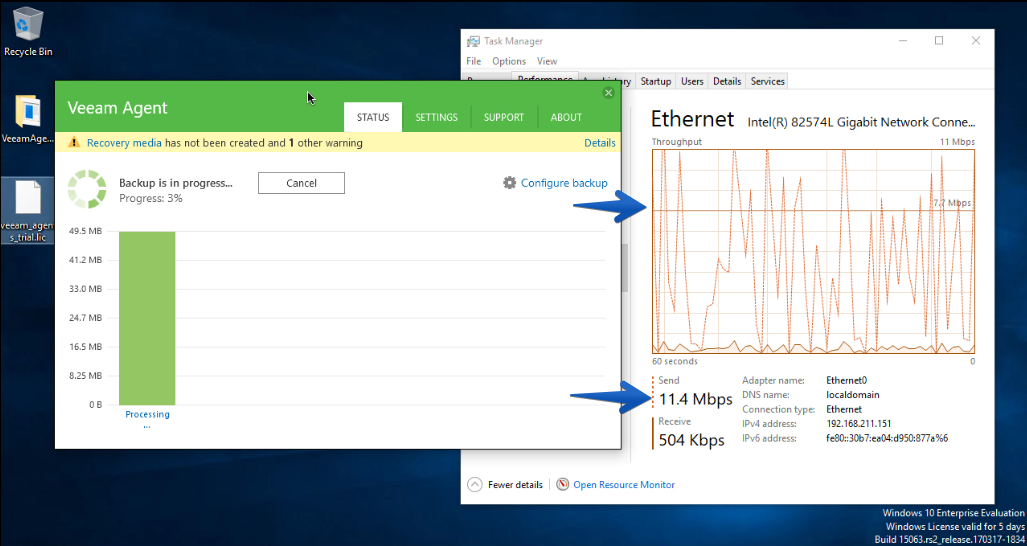Close the Veeam Agent window

tap(608, 93)
